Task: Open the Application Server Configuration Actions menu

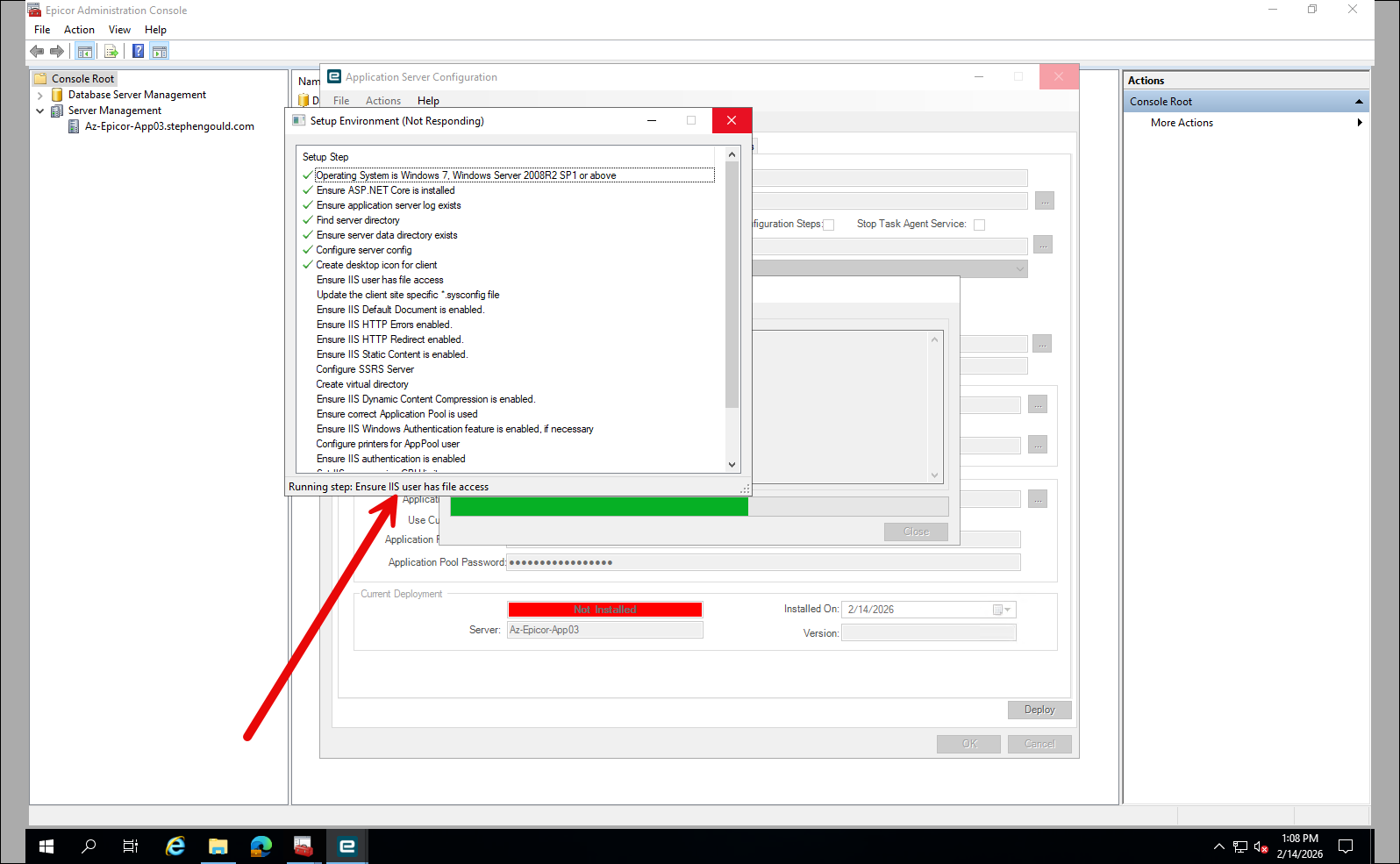Action: [383, 101]
